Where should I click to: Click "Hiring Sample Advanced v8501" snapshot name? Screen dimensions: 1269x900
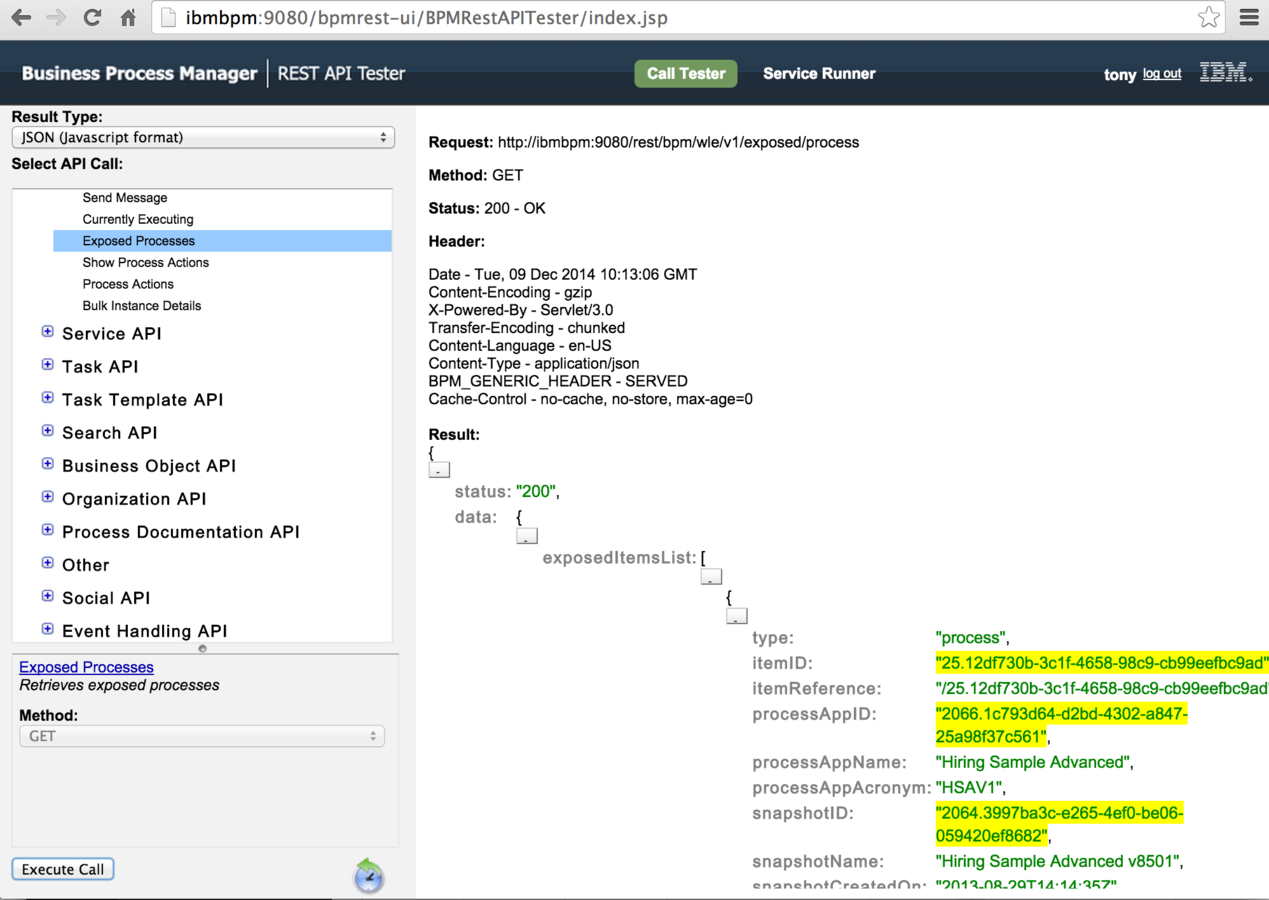[x=1057, y=861]
